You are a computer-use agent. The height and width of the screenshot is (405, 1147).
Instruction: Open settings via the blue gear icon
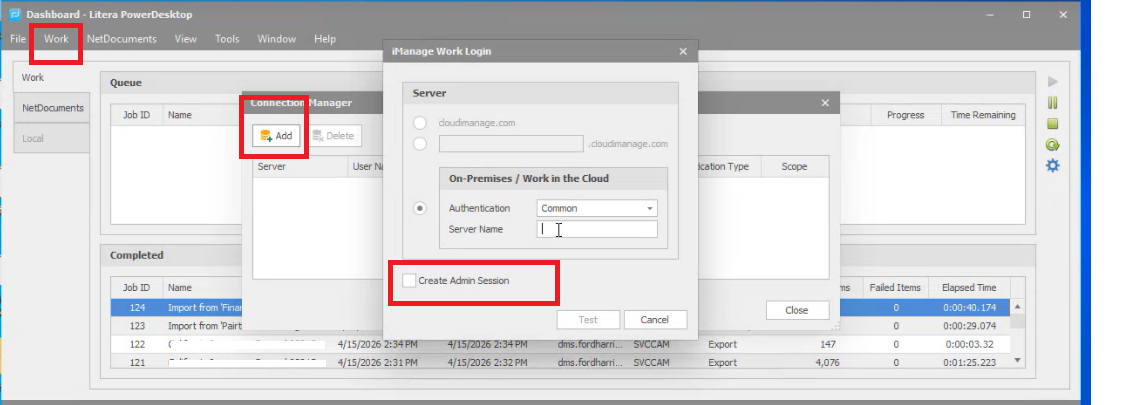point(1053,166)
